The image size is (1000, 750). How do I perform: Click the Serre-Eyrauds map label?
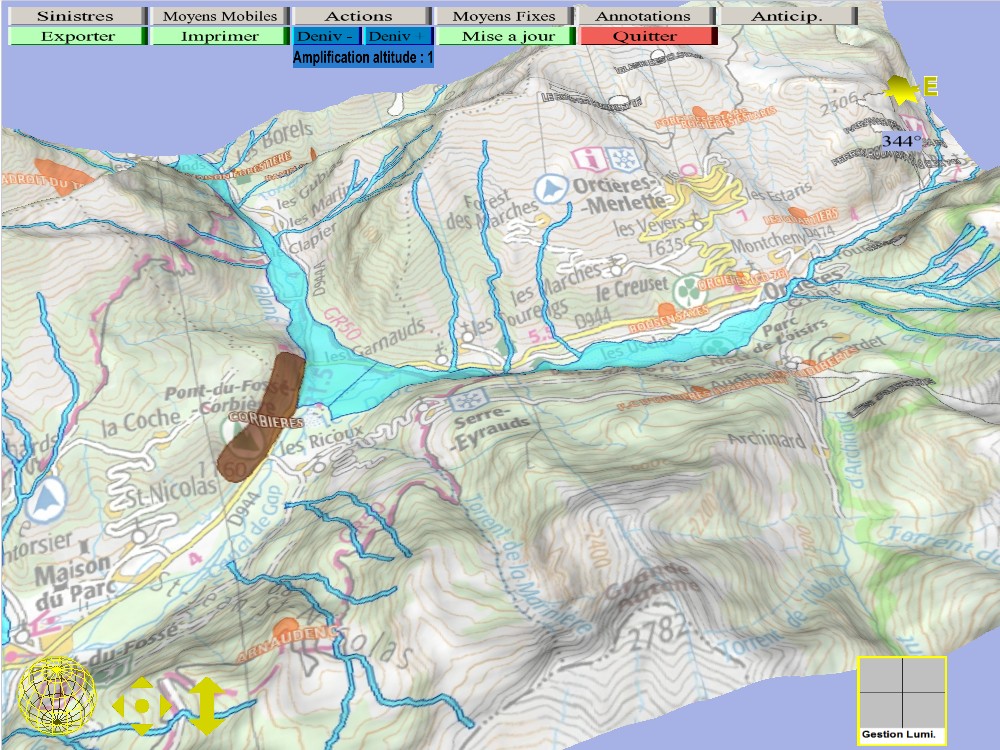(x=491, y=429)
